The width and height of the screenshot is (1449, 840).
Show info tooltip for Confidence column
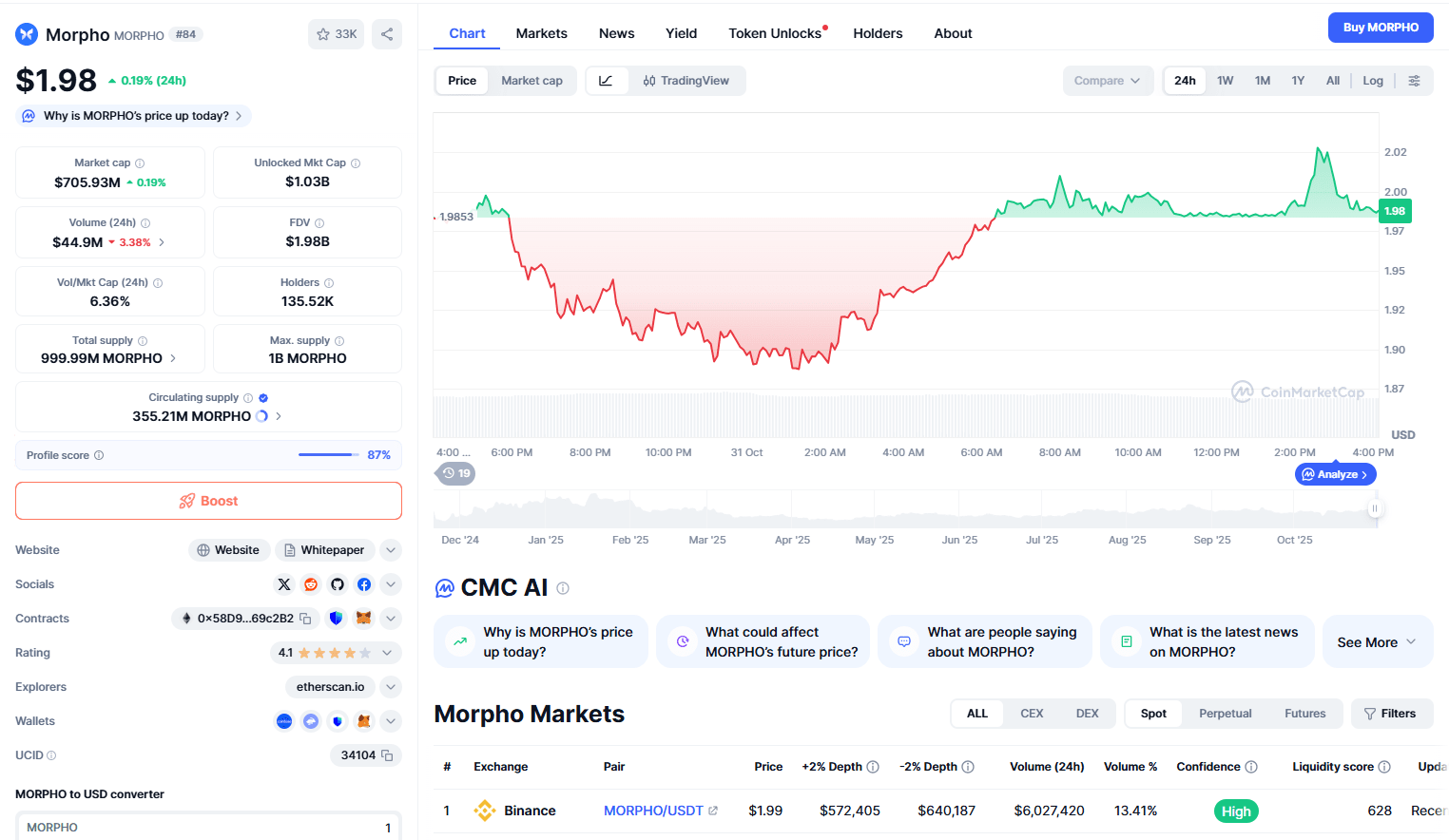coord(1251,767)
